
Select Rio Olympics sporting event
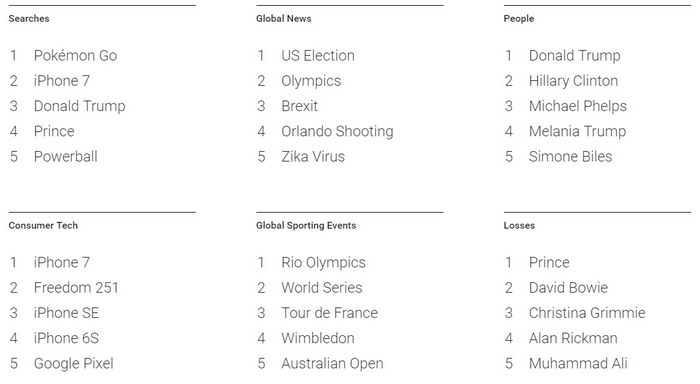(323, 263)
